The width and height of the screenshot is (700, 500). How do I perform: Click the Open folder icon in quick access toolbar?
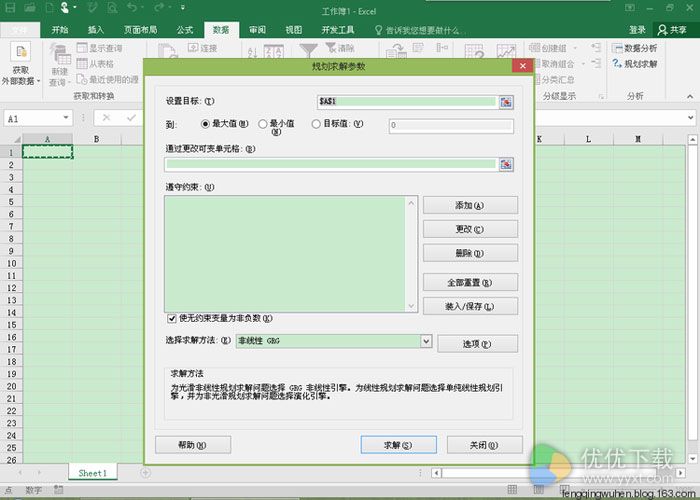pos(30,7)
